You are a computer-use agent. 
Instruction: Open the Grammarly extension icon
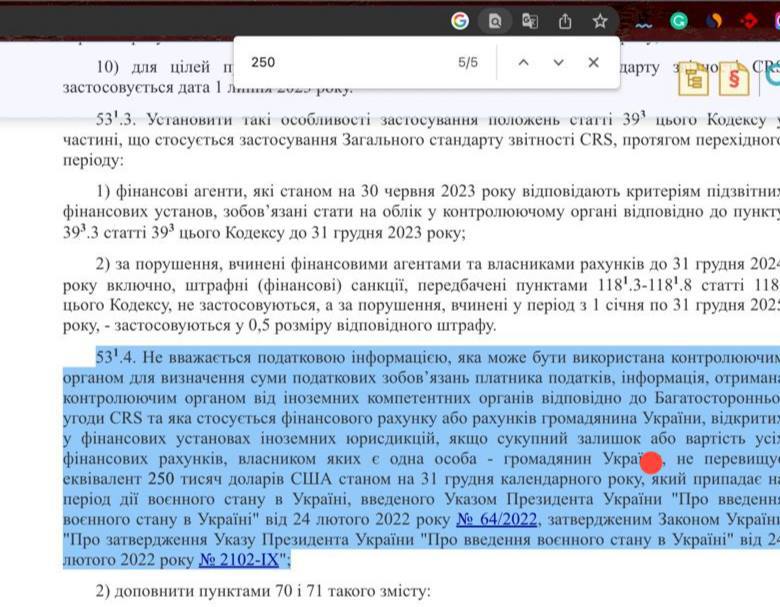click(679, 20)
